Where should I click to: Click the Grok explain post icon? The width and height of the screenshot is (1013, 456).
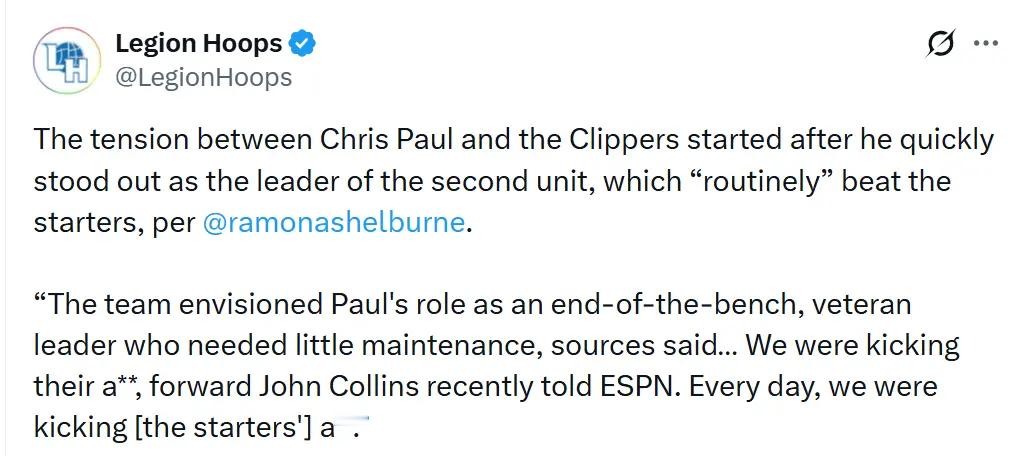[x=940, y=45]
